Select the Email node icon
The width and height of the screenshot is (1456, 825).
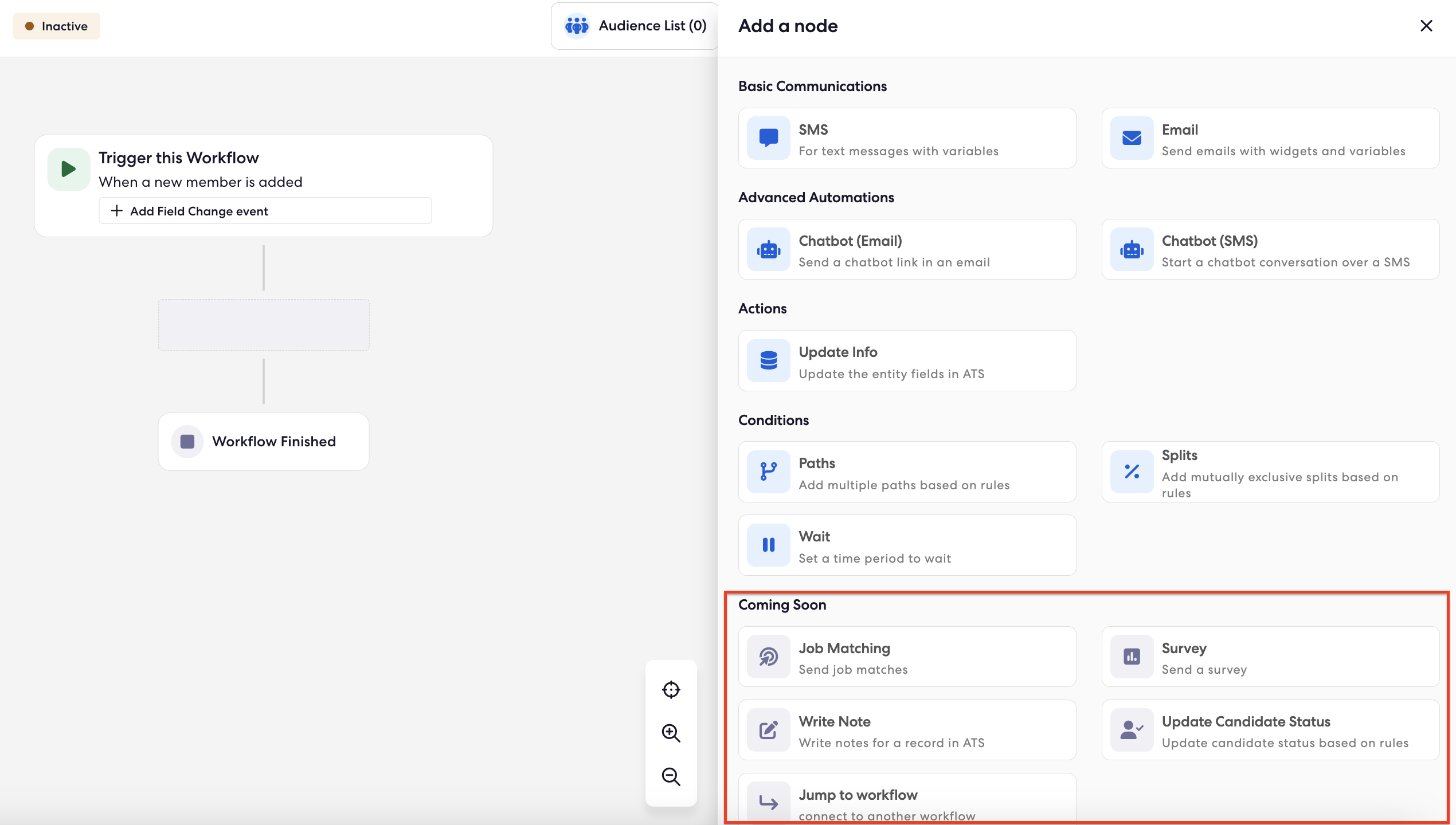click(x=1131, y=137)
